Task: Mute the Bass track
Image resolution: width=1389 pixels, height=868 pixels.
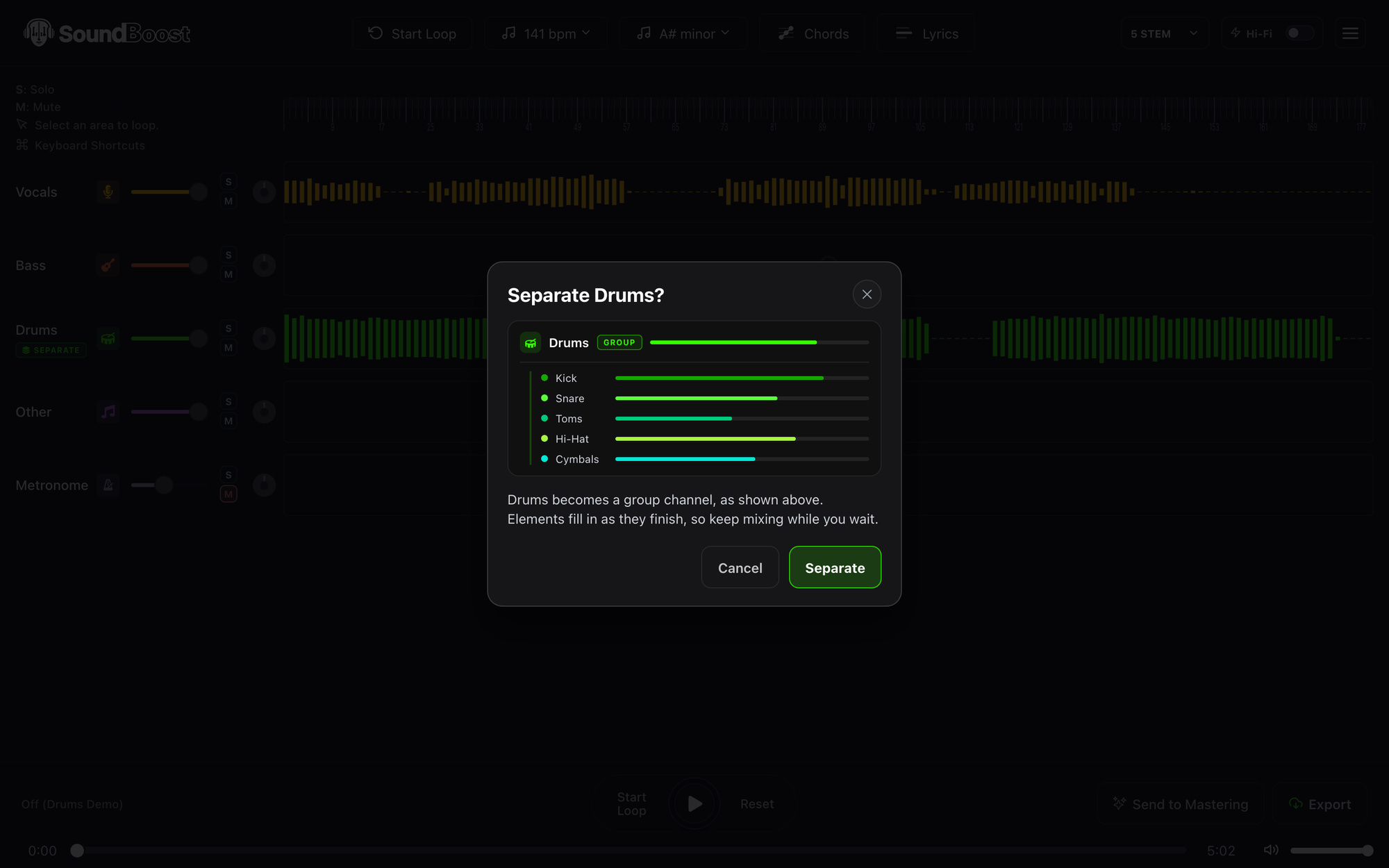Action: coord(228,275)
